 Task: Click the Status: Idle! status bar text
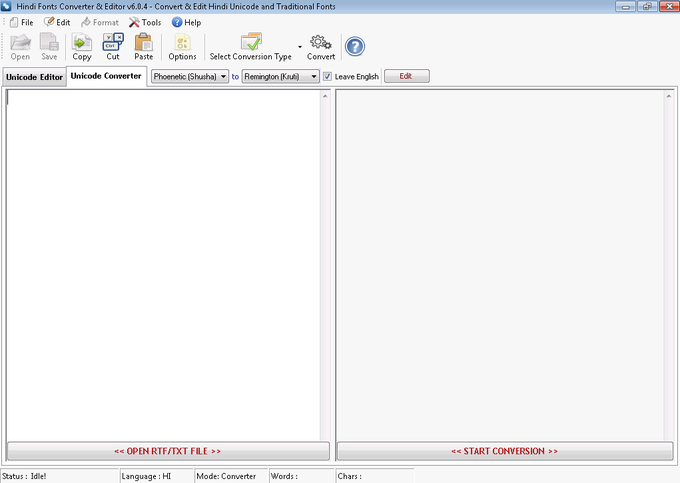(24, 476)
